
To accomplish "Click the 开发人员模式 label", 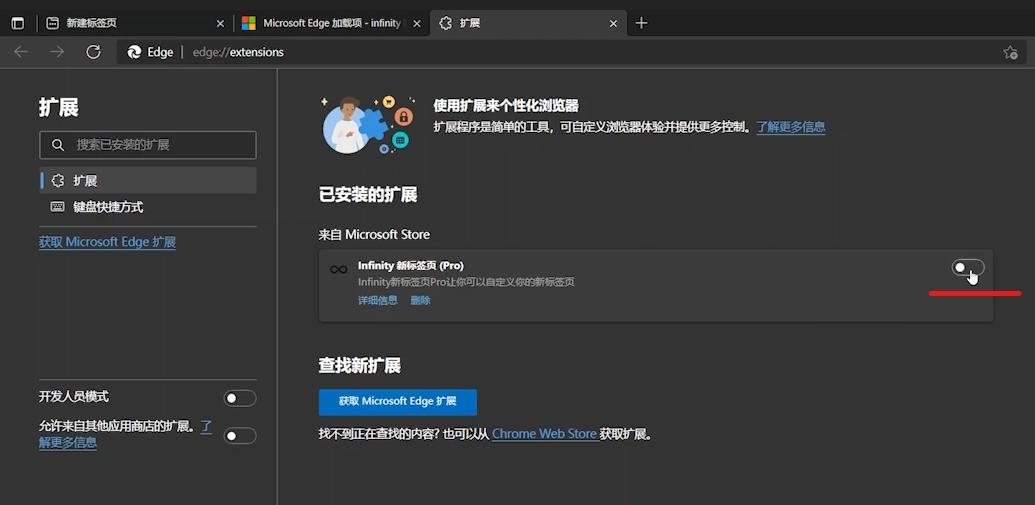I will click(x=74, y=397).
